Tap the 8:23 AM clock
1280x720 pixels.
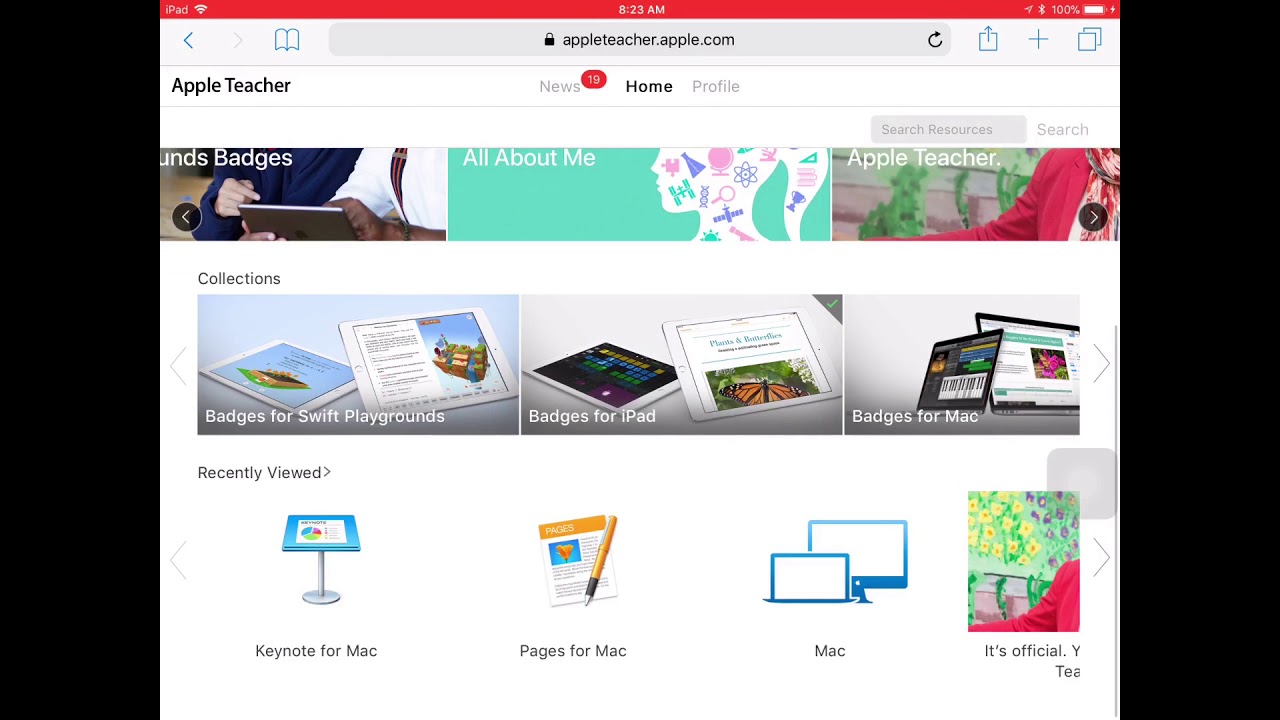point(641,9)
